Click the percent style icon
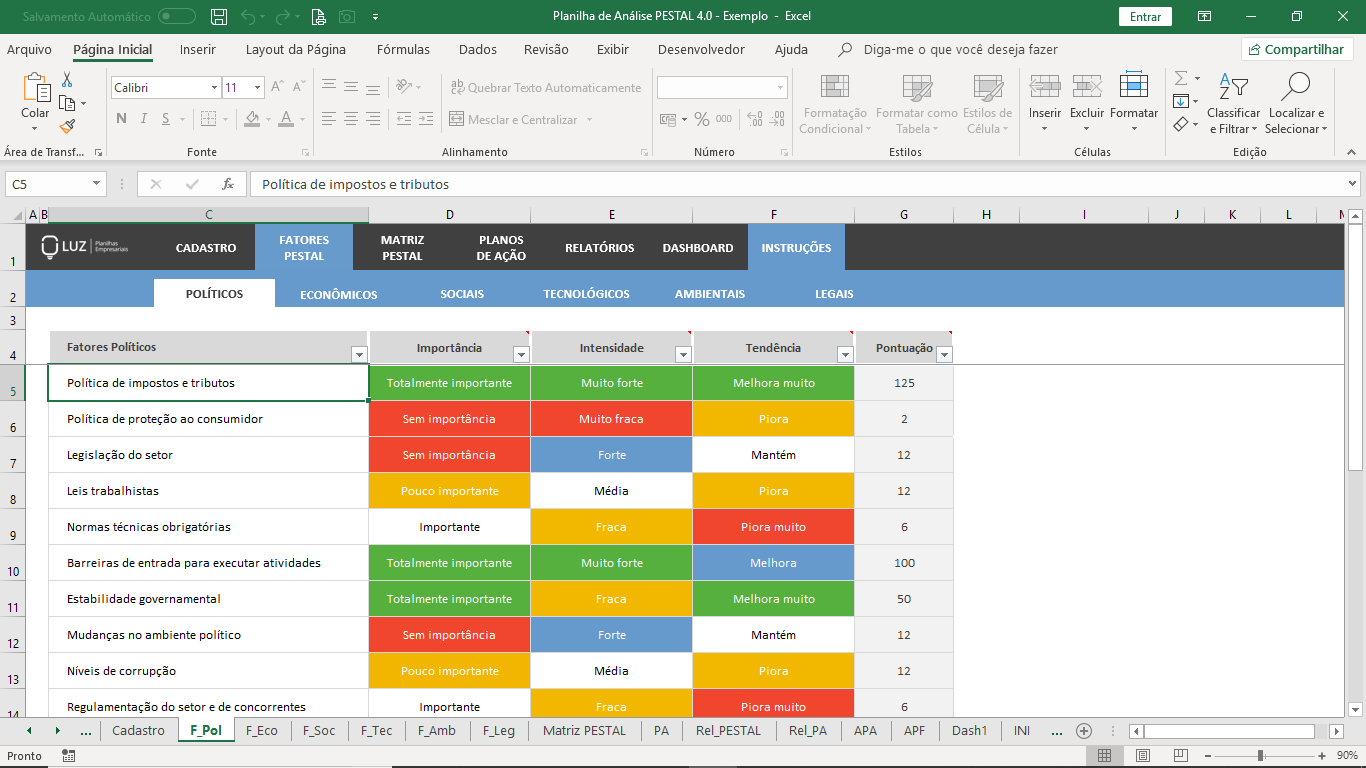Viewport: 1366px width, 768px height. [702, 119]
